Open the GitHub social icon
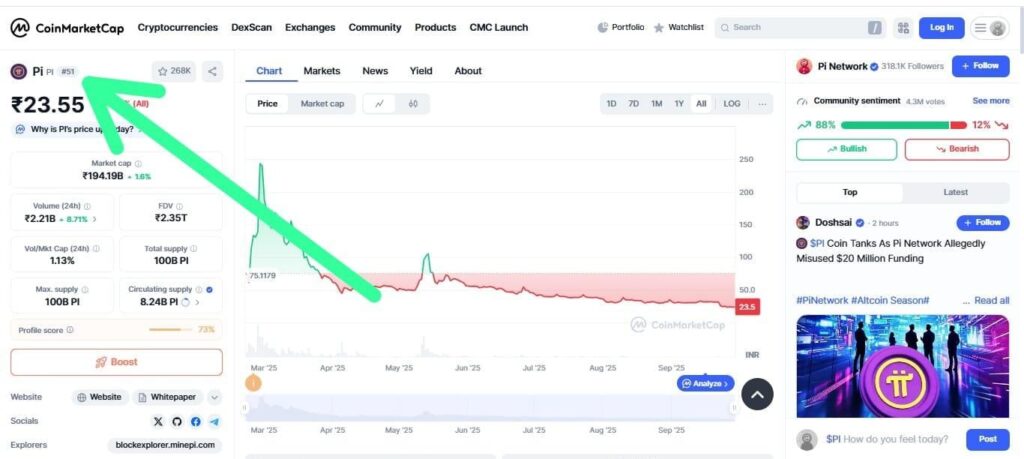The width and height of the screenshot is (1024, 459). coord(177,422)
